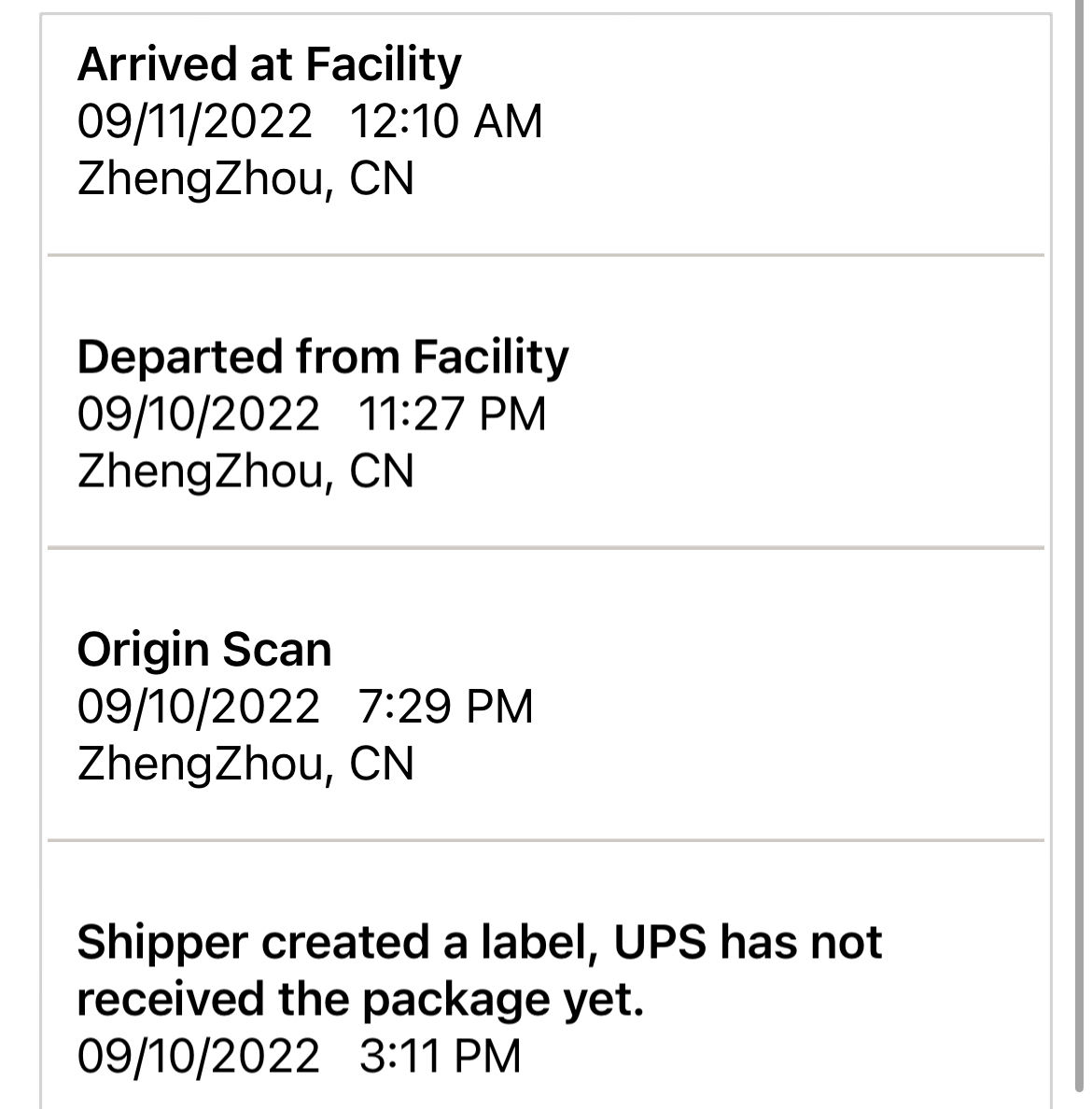Viewport: 1092px width, 1109px height.
Task: Select the 09/10/2022 11:27 PM timestamp
Action: click(311, 414)
